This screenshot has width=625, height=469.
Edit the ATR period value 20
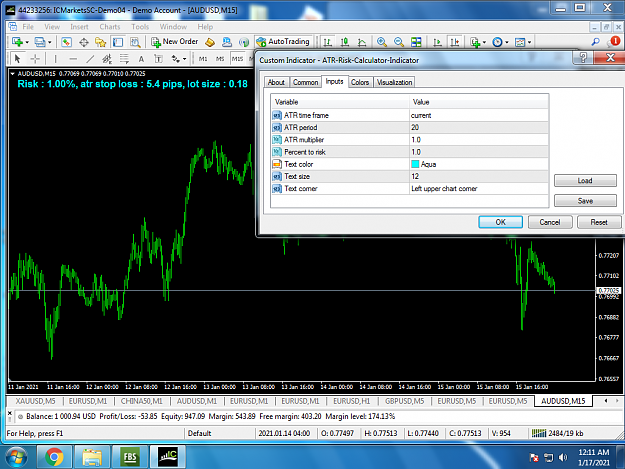click(479, 128)
